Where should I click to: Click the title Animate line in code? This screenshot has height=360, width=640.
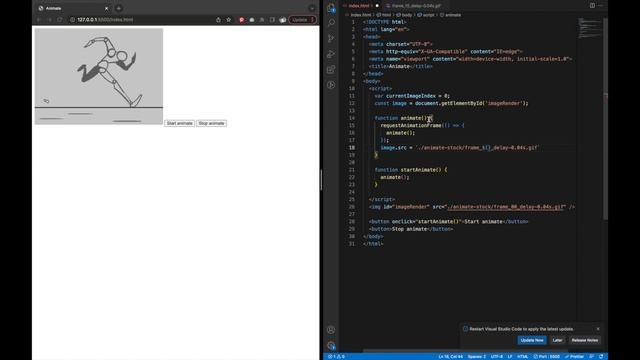coord(400,66)
